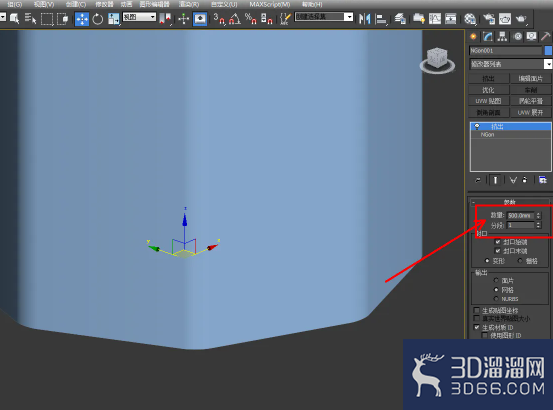Toggle Show End Result button
Screen dimensions: 553x410
click(x=495, y=180)
